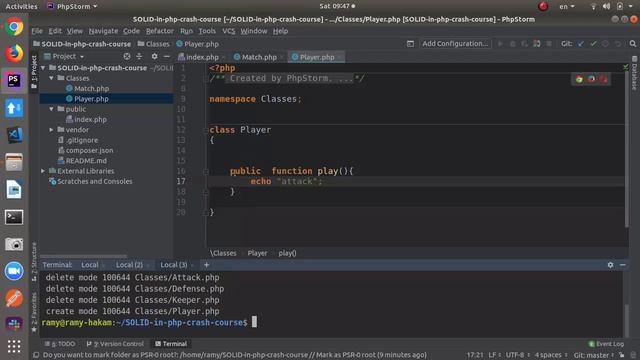This screenshot has height=360, width=640.
Task: Open the VCS menu
Action: pos(229,31)
